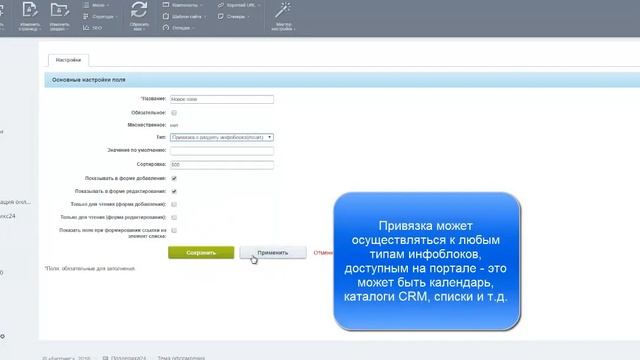Uncheck Показывать в форме редактирования checkbox
Screen dimensions: 640x360
pyautogui.click(x=174, y=191)
